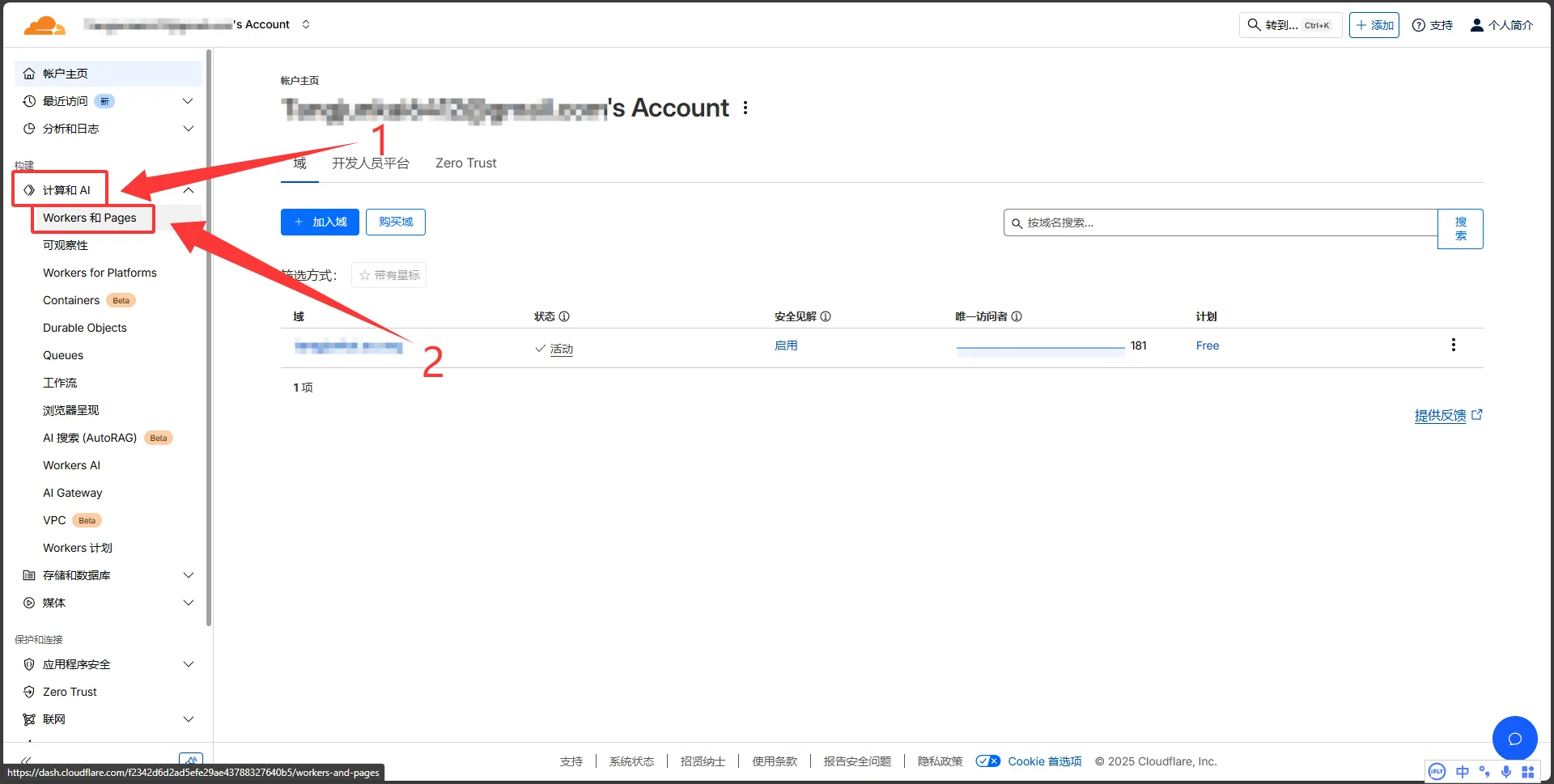
Task: Click the 媒体 play icon
Action: 29,603
